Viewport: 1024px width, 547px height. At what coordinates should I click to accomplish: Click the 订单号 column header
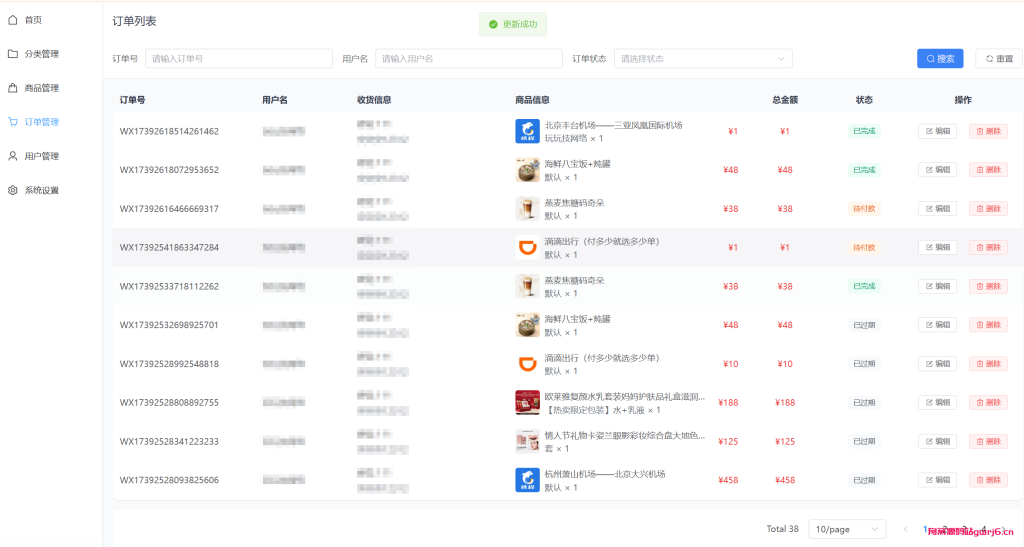(133, 100)
